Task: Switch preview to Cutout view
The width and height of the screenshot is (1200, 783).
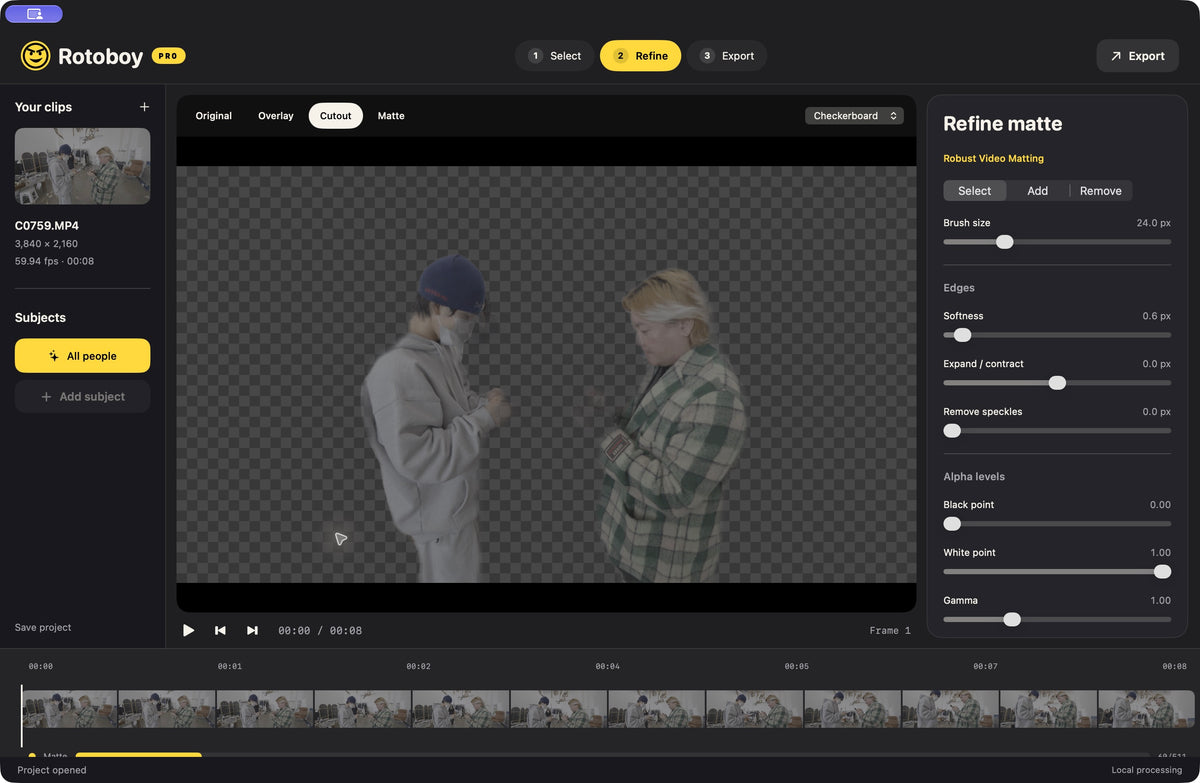Action: coord(335,116)
